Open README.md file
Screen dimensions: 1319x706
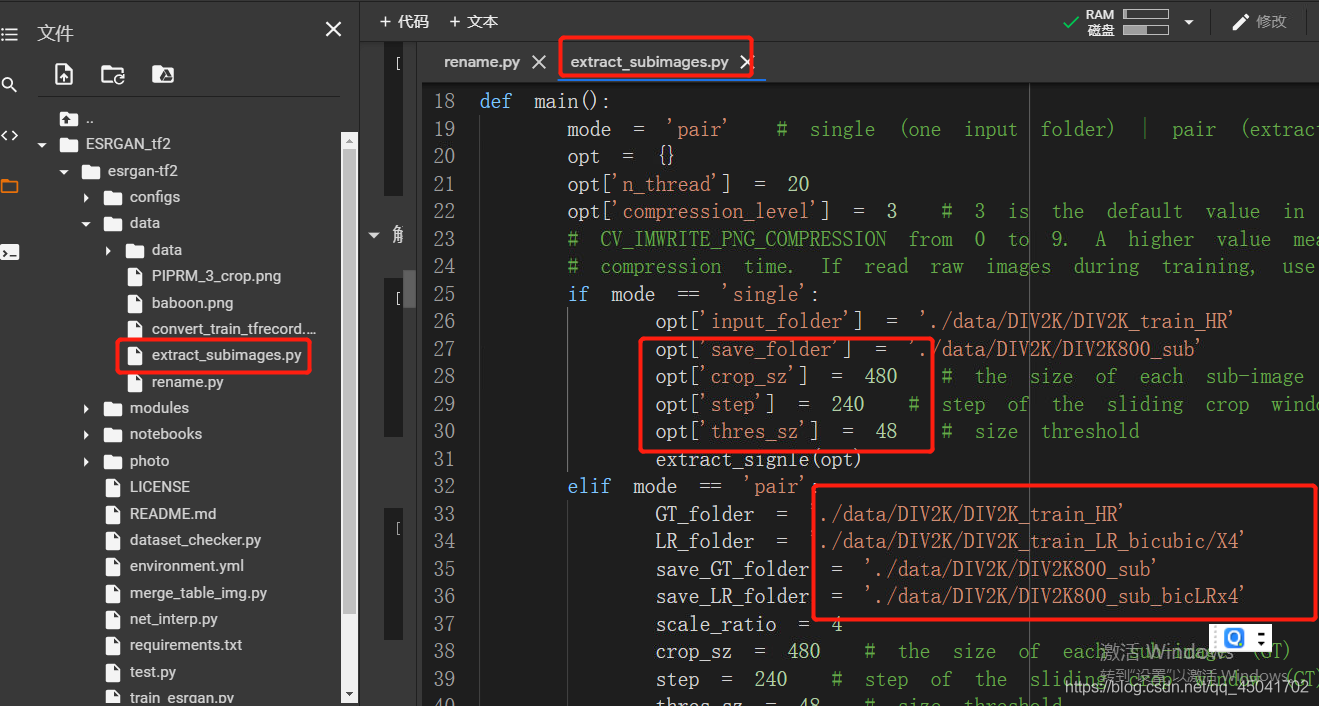click(x=172, y=514)
